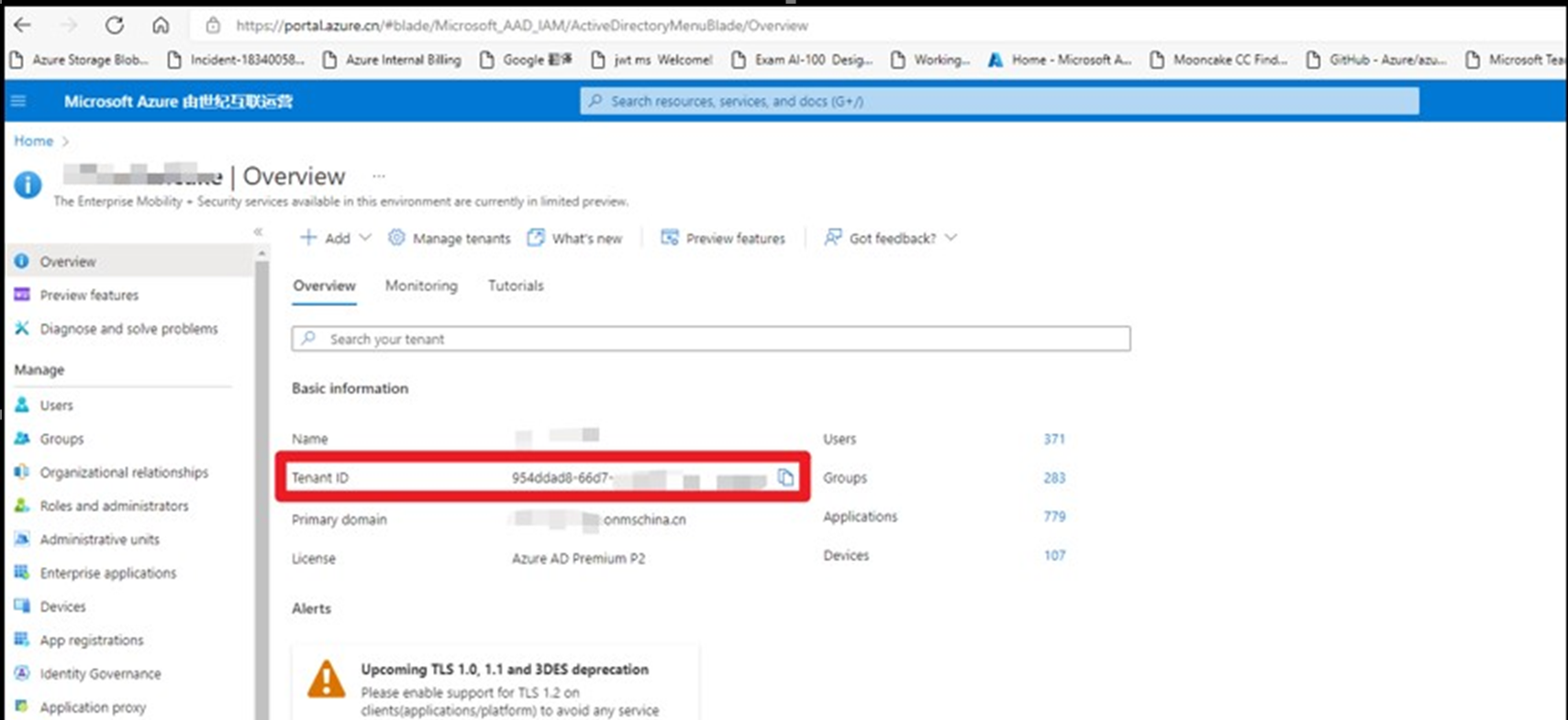Click the Devices sidebar icon

pyautogui.click(x=22, y=605)
